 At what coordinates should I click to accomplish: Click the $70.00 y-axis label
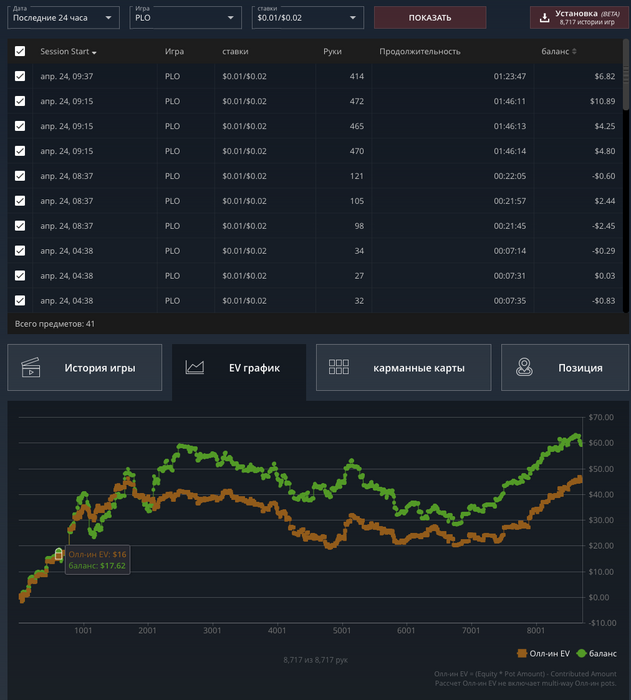(601, 417)
